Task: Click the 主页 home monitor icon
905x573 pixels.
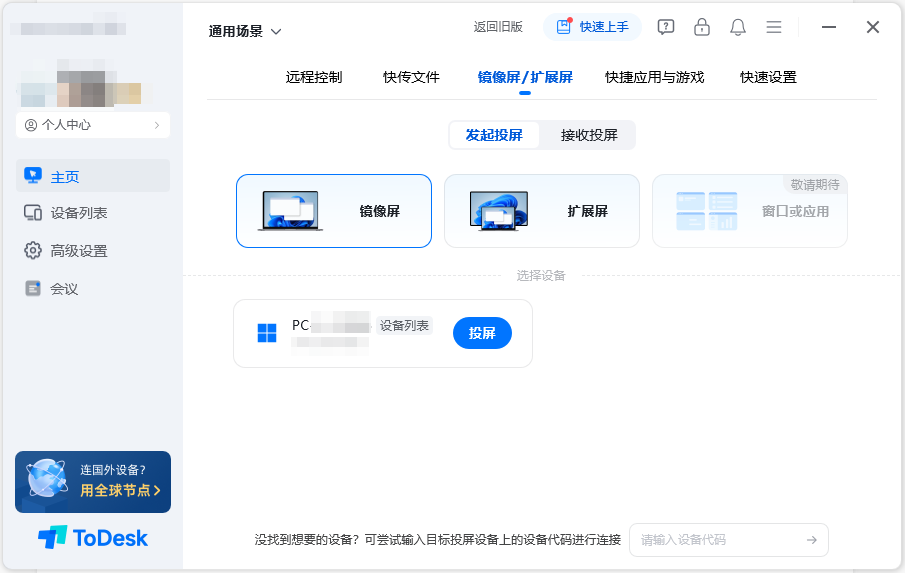Action: [x=33, y=175]
